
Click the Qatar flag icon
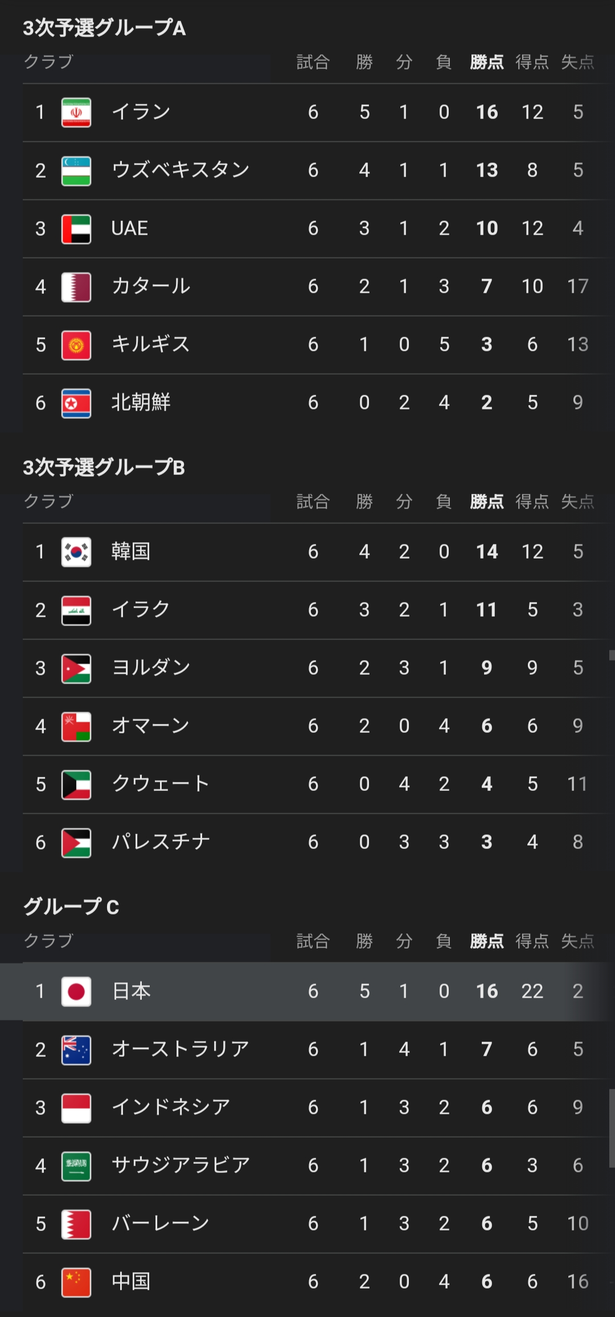point(76,286)
